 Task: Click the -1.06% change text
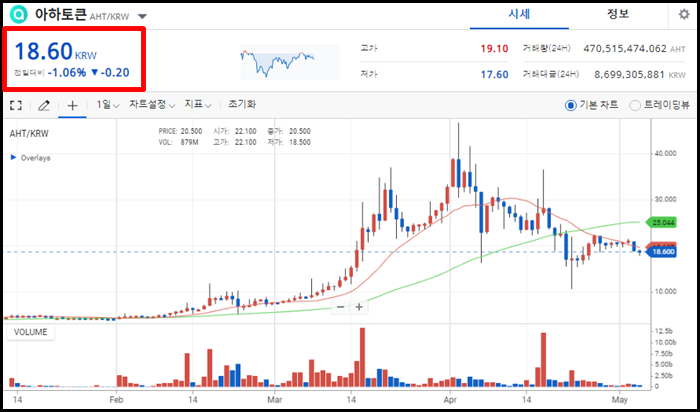point(67,72)
